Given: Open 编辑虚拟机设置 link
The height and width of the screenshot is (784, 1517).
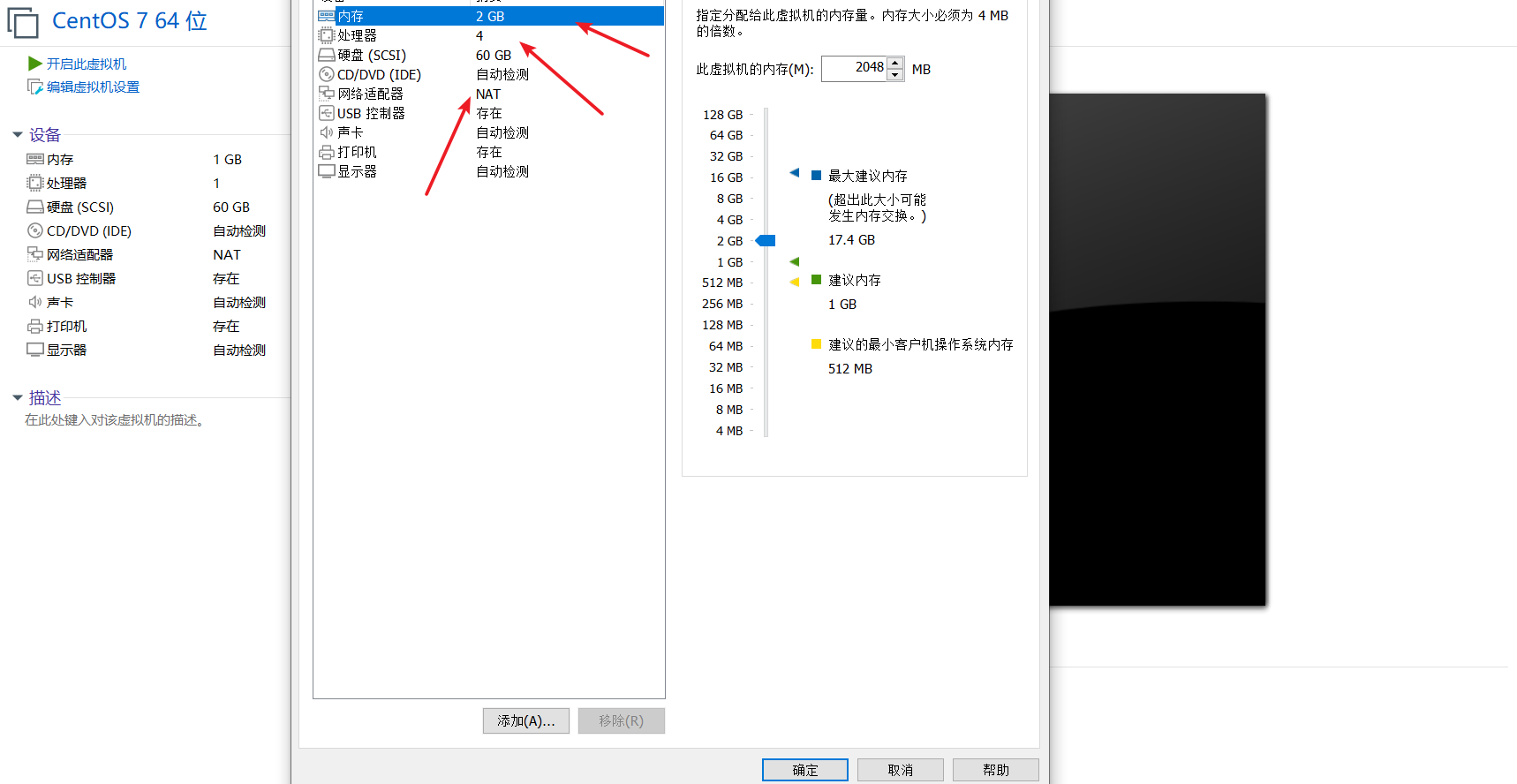Looking at the screenshot, I should 93,87.
